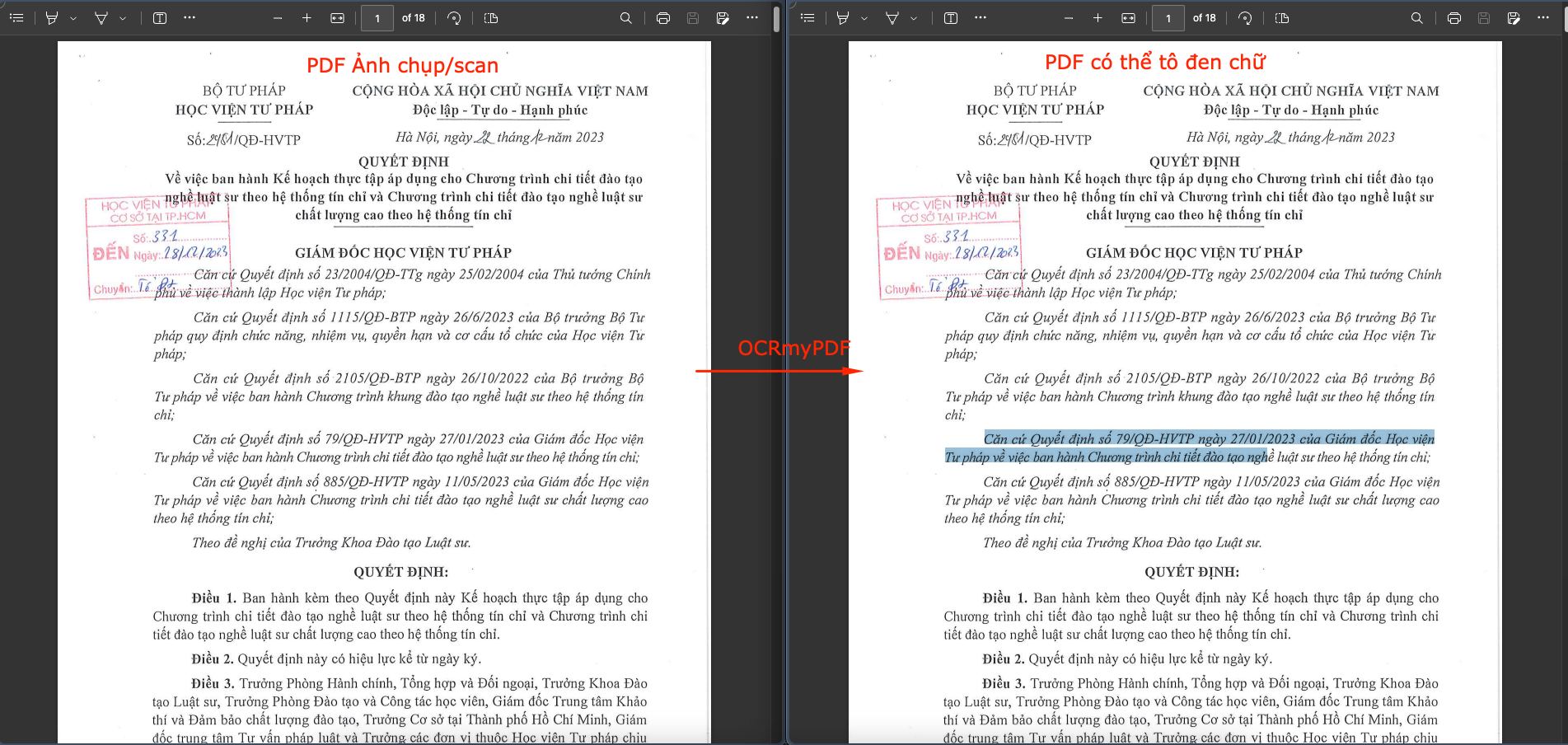Viewport: 1568px width, 745px height.
Task: Click 'QUYẾT ĐỊNH:' heading in right PDF
Action: (1191, 572)
